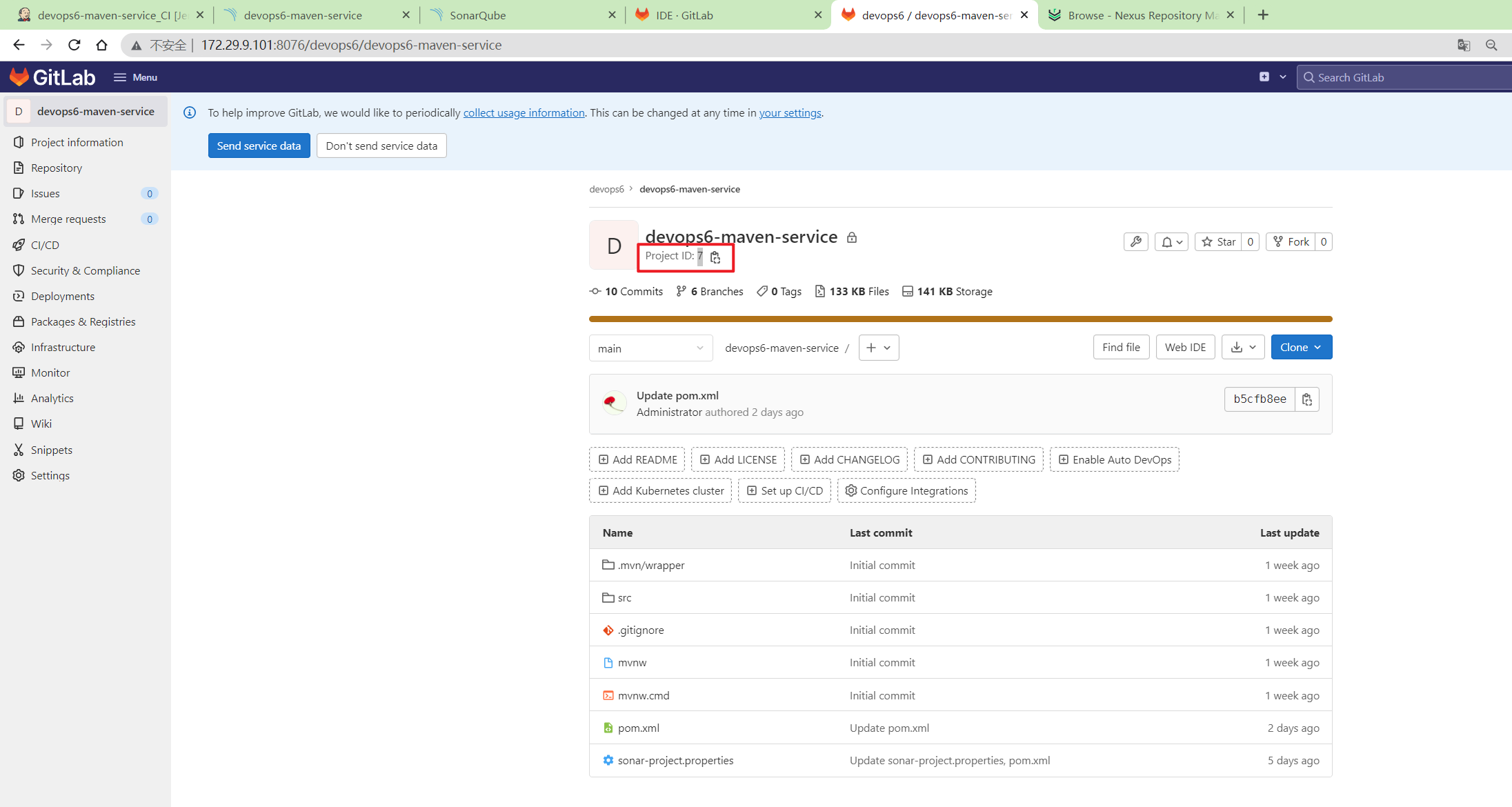1512x807 pixels.
Task: Click Don't send service data button
Action: [x=381, y=146]
